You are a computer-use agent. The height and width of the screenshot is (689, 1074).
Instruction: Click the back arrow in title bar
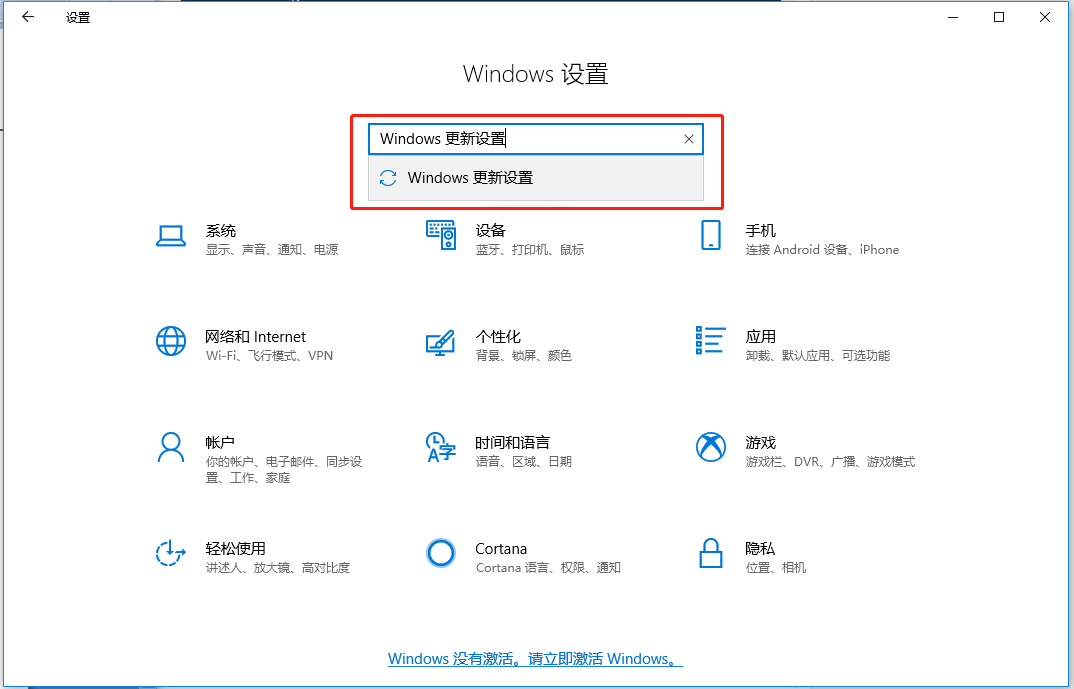tap(28, 17)
